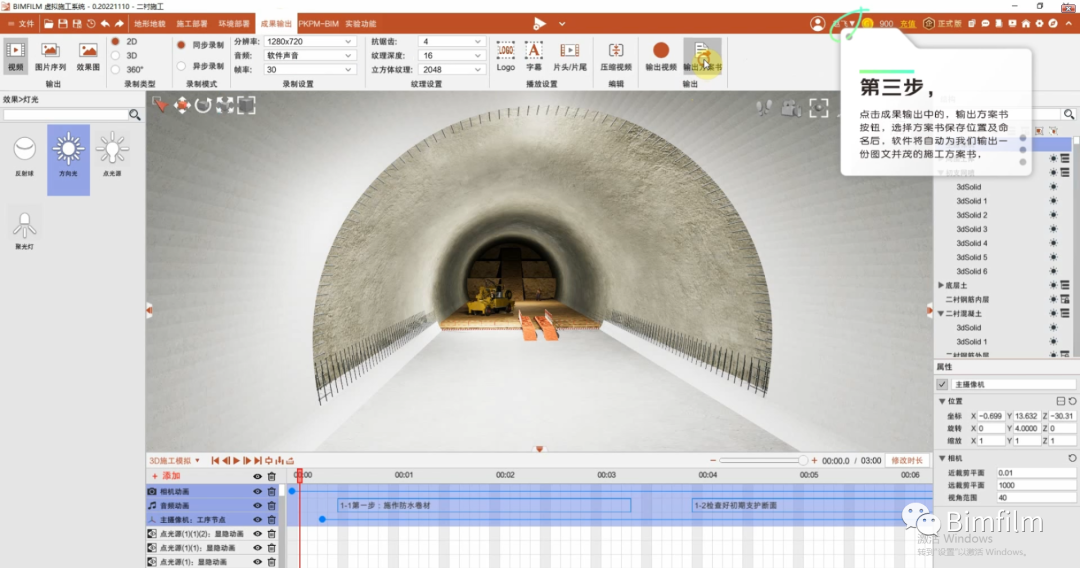Activate the rotate tool in viewport toolbar

(x=203, y=105)
